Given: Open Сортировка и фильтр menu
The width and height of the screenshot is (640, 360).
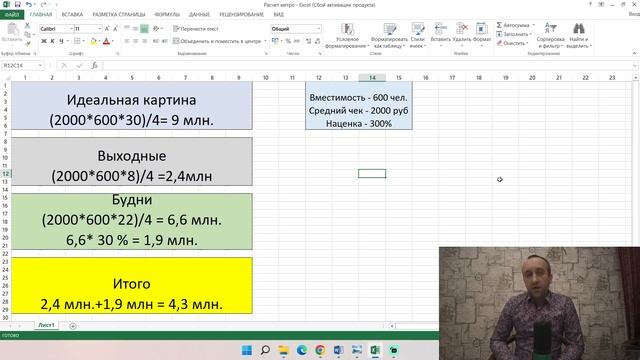Looking at the screenshot, I should [x=550, y=35].
